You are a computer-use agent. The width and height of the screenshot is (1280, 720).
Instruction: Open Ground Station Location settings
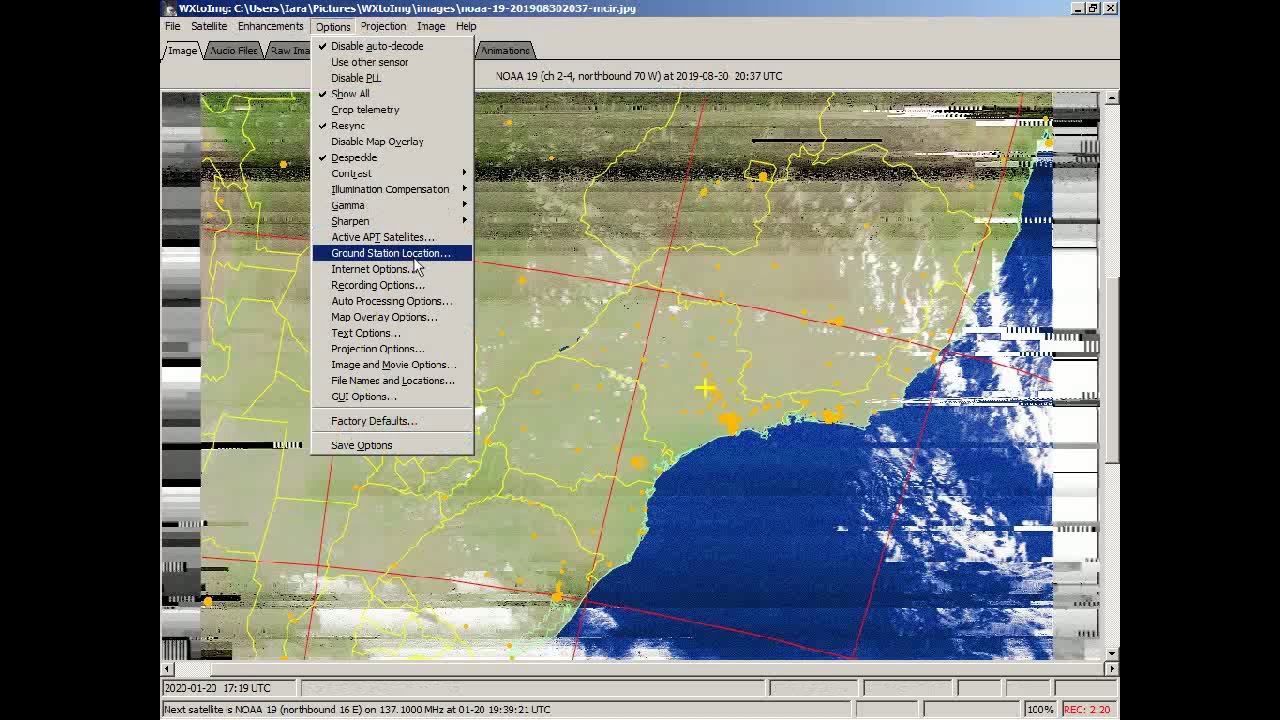tap(392, 253)
